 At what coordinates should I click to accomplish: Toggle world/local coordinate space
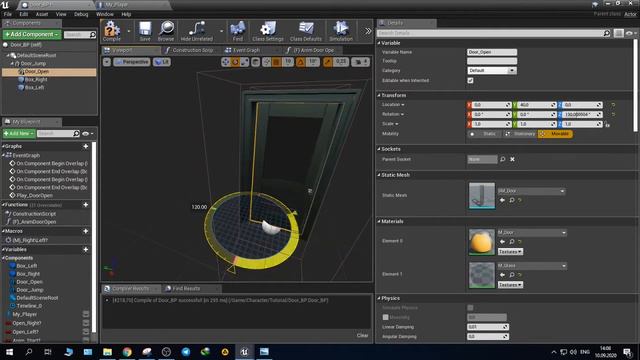click(x=256, y=62)
